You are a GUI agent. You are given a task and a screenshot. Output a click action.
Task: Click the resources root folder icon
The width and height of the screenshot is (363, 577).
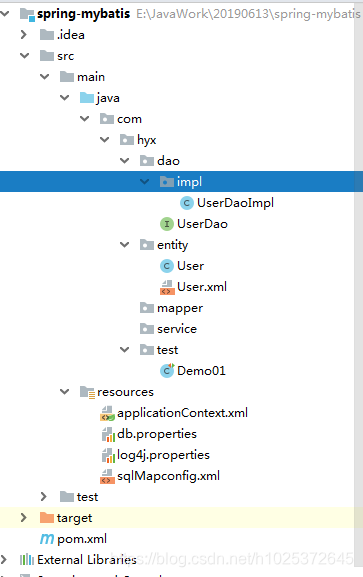pos(88,392)
